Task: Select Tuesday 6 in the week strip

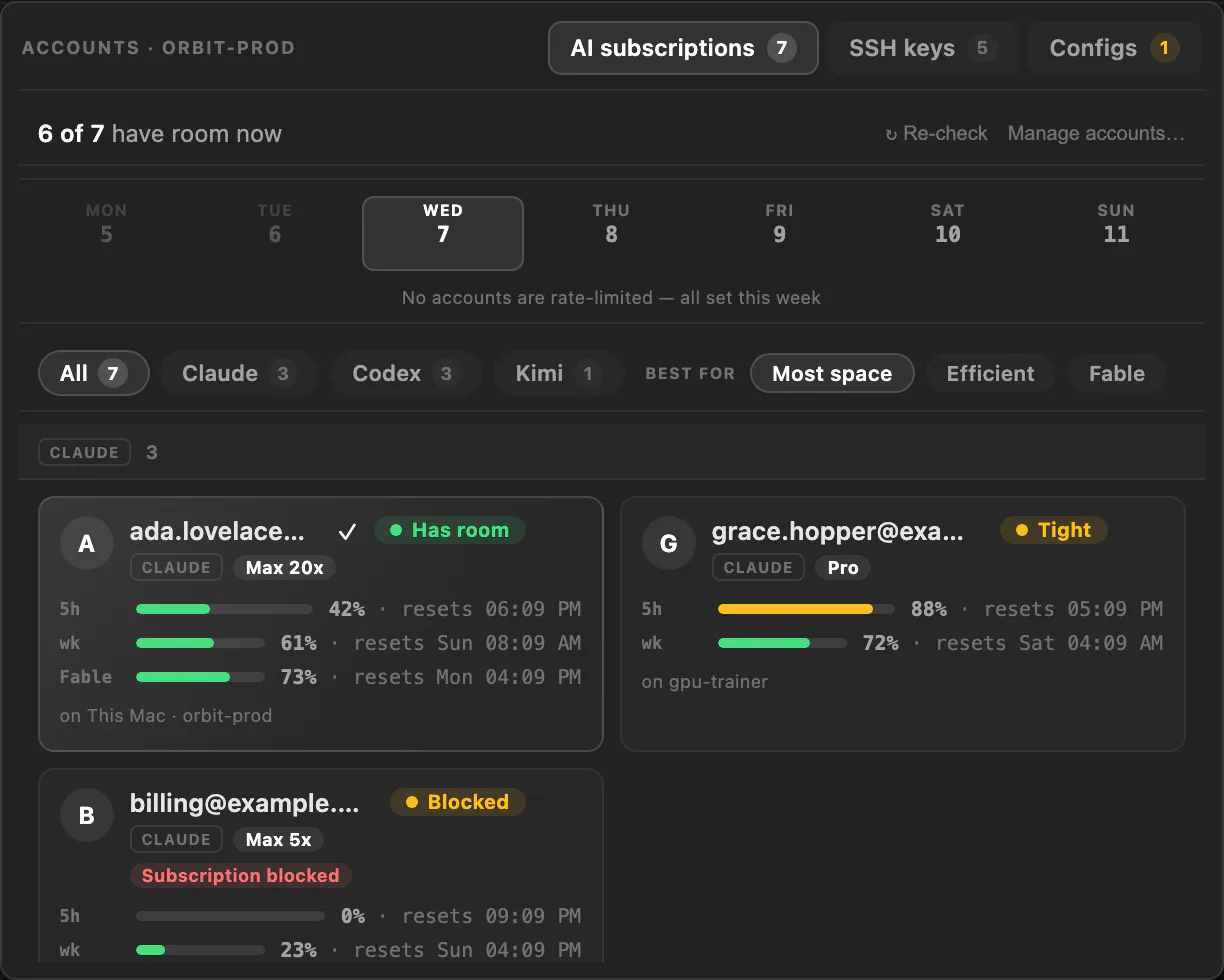Action: pos(275,233)
